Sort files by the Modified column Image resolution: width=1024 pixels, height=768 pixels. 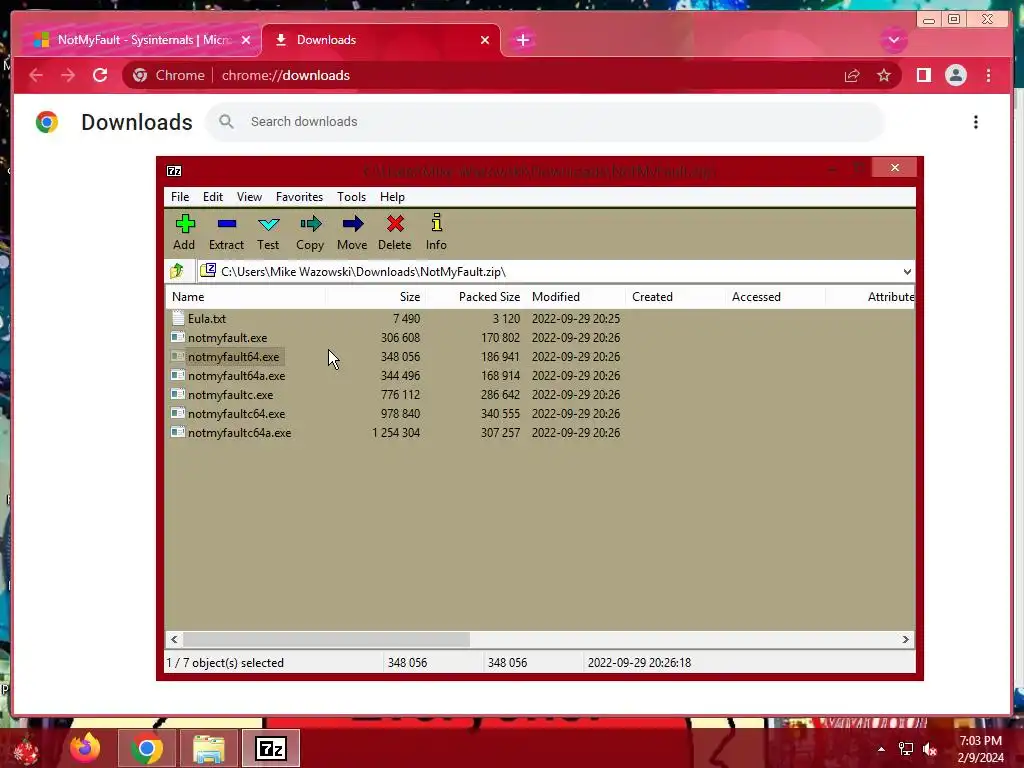click(x=575, y=296)
